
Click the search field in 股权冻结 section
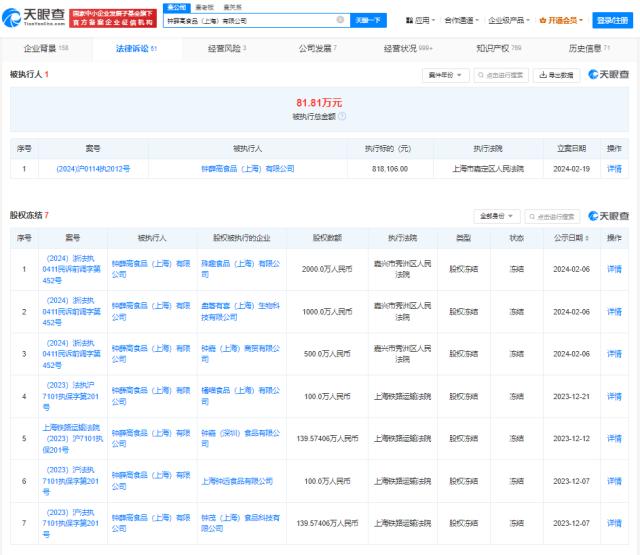tap(552, 216)
